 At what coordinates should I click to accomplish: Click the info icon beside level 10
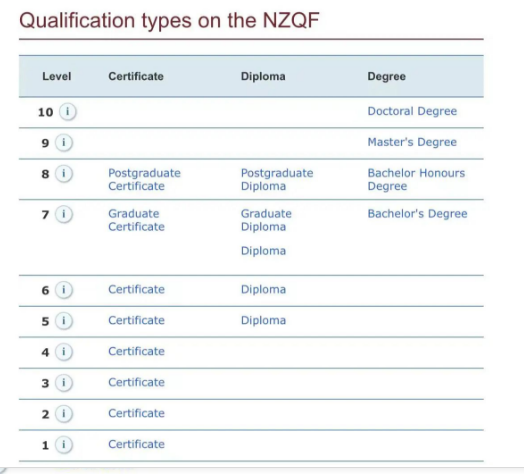[68, 111]
